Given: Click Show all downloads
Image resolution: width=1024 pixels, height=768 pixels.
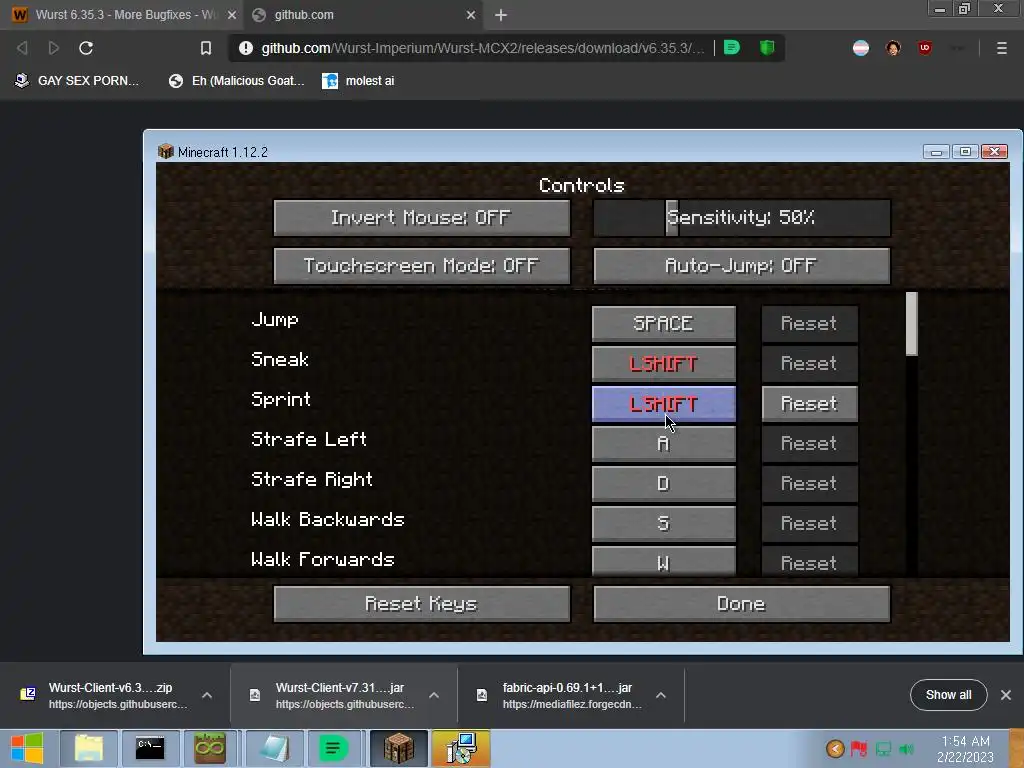Looking at the screenshot, I should click(948, 695).
